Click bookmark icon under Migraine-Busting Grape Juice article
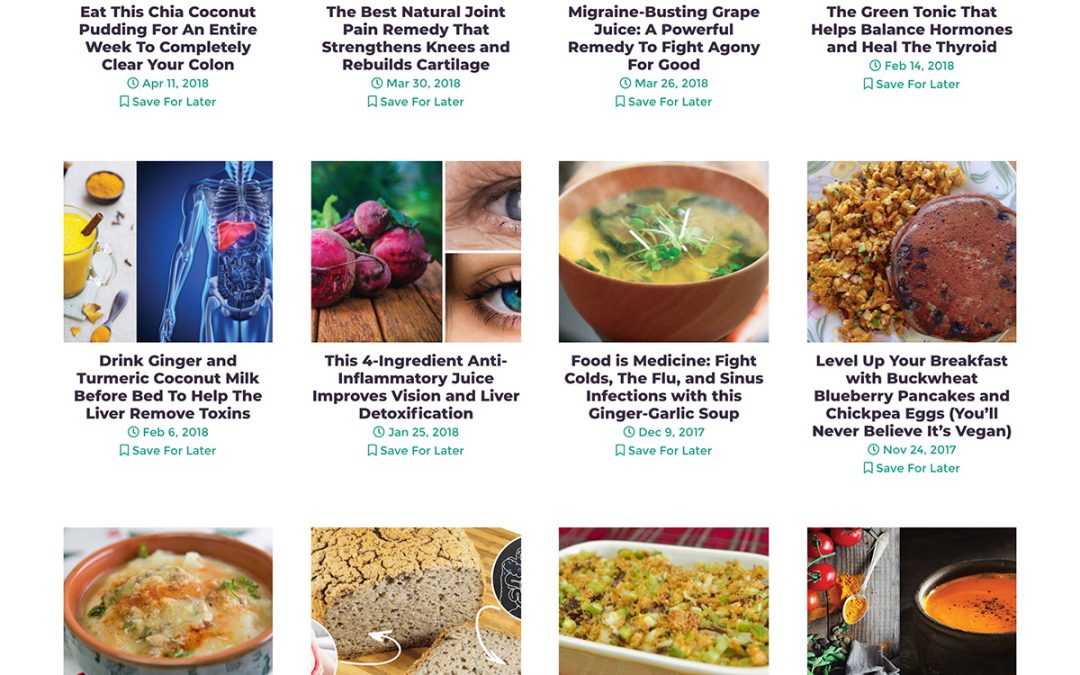 620,102
